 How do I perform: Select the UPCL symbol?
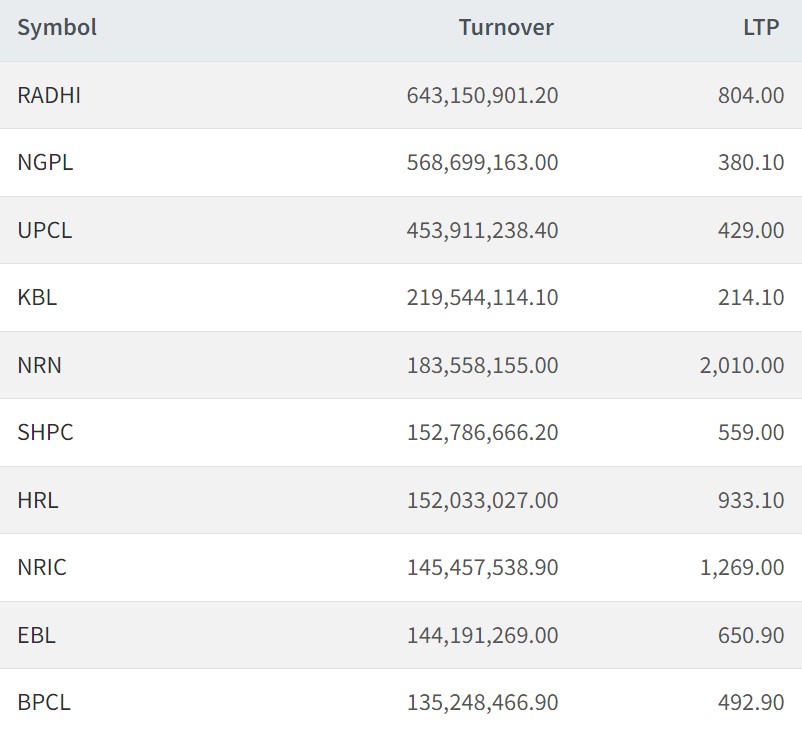click(x=45, y=230)
